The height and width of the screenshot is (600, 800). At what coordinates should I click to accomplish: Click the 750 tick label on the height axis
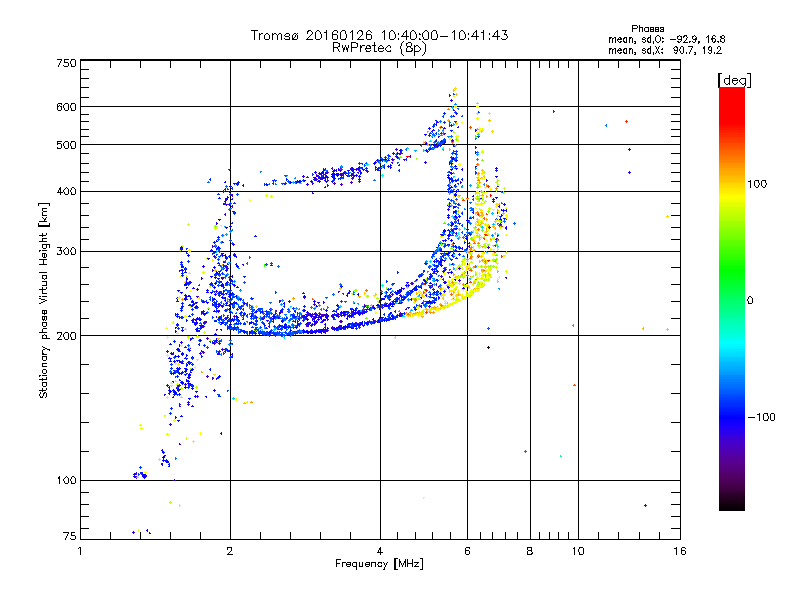click(66, 62)
